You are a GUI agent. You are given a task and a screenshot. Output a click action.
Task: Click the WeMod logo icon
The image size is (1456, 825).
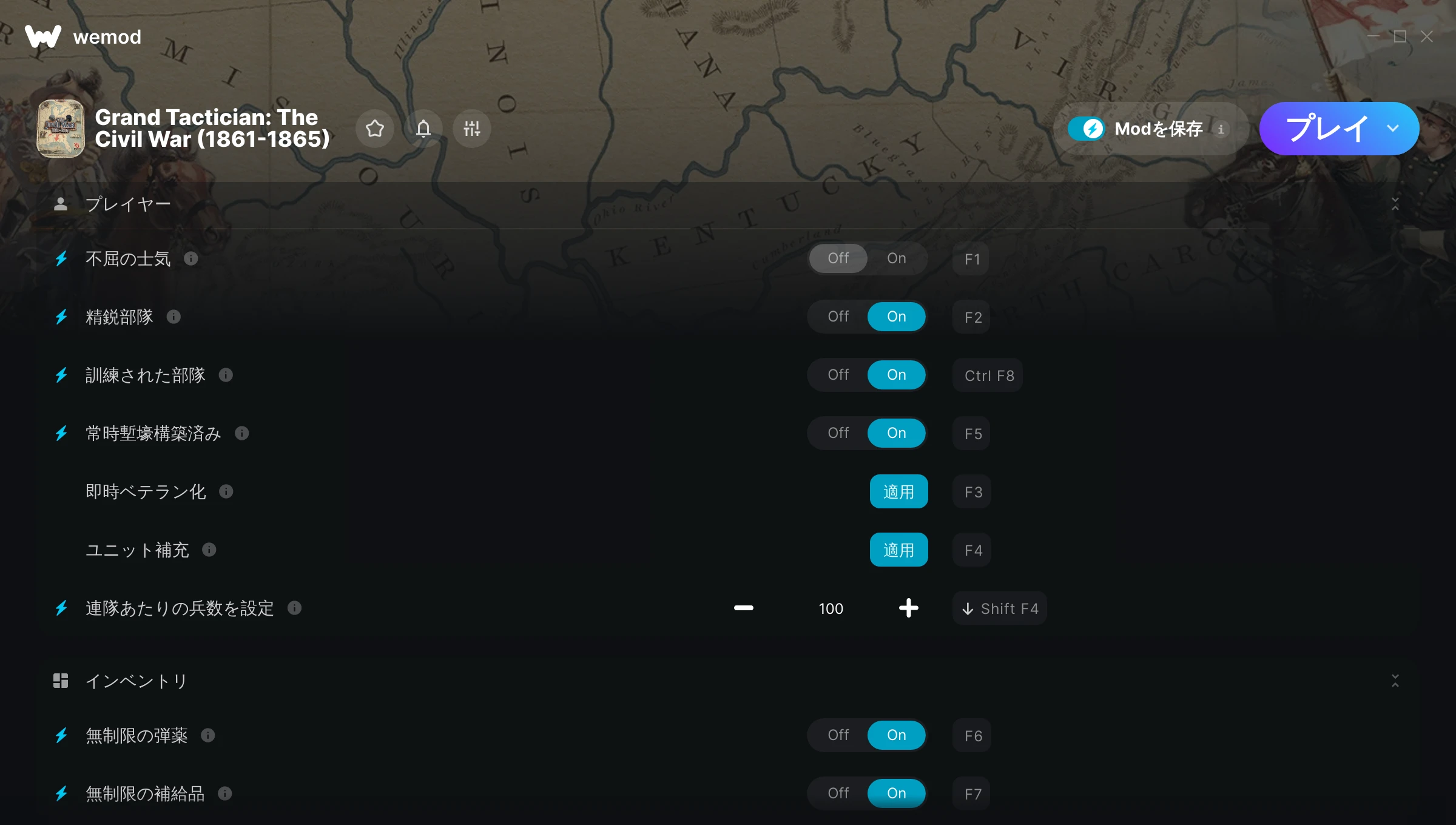tap(43, 36)
